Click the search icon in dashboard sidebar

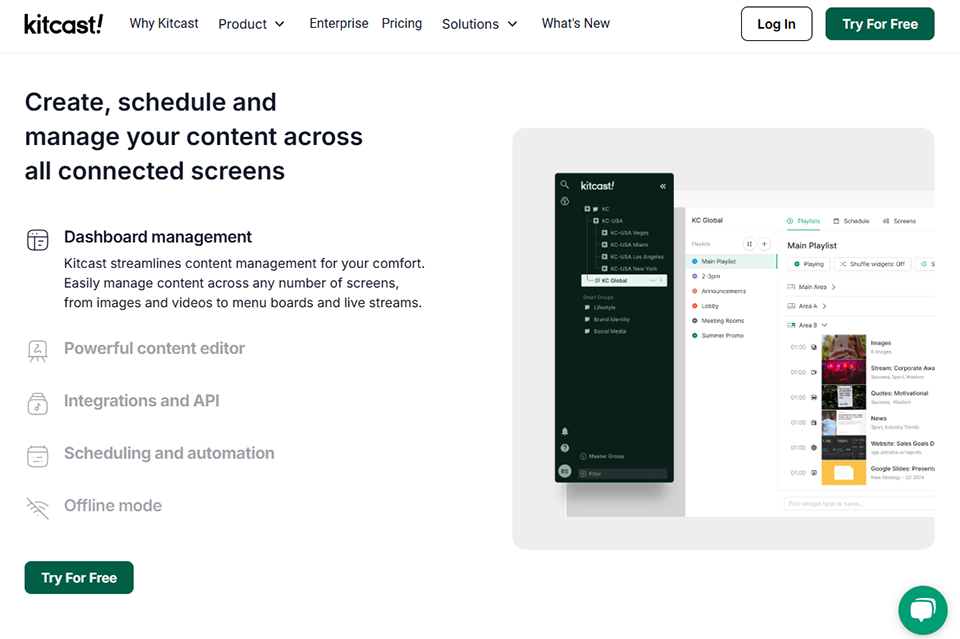[x=564, y=184]
